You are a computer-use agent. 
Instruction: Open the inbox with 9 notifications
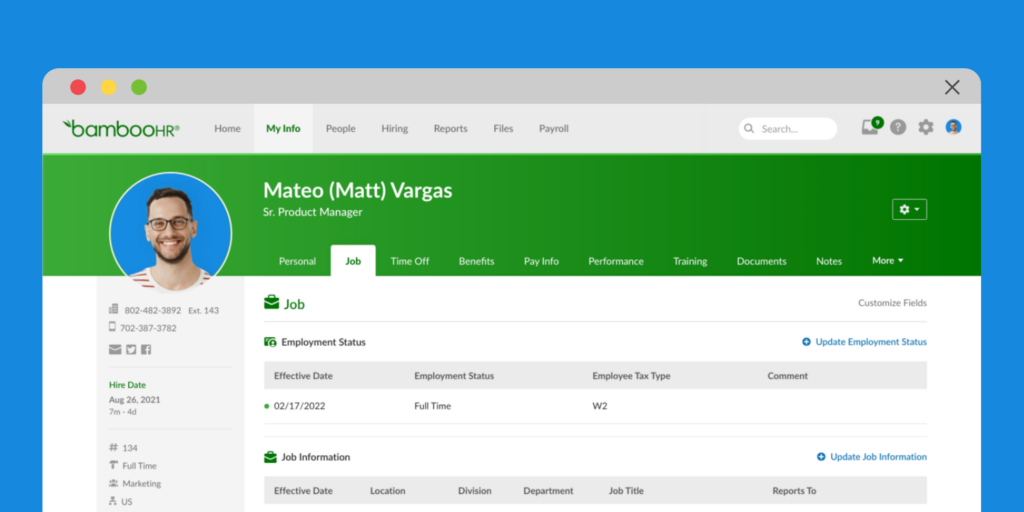[x=871, y=128]
